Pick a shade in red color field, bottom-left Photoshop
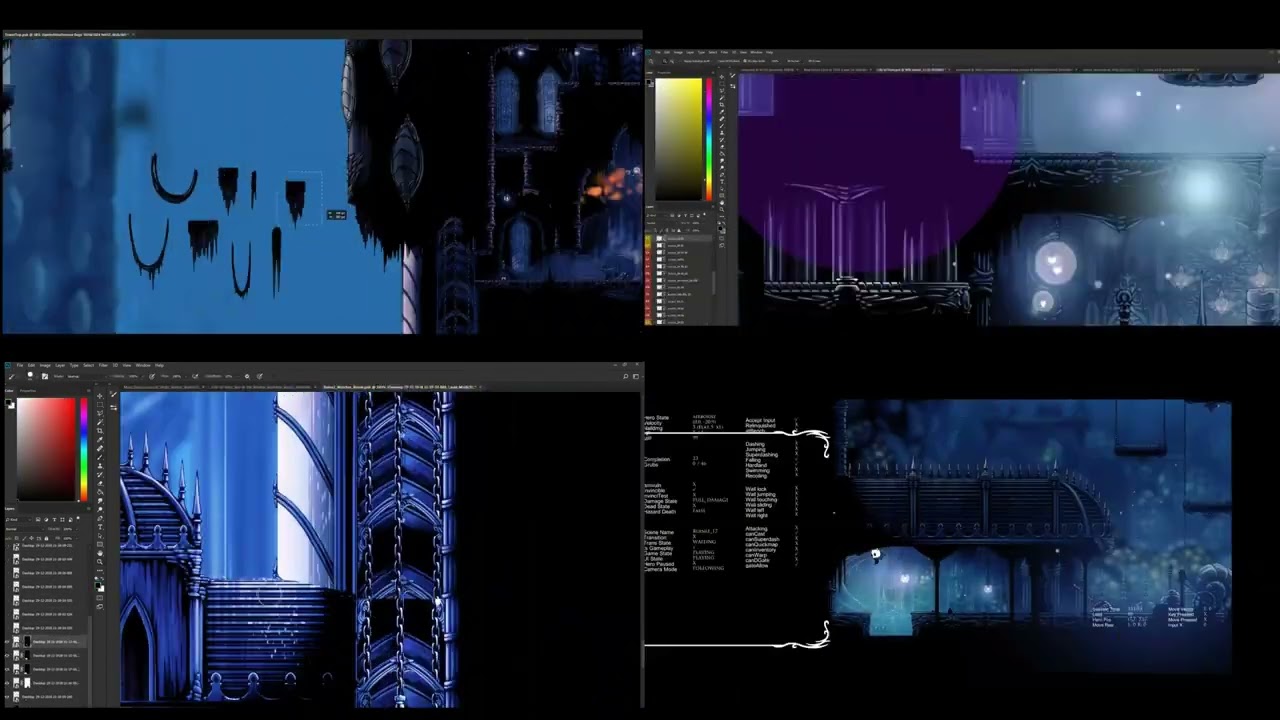The image size is (1280, 720). [46, 449]
